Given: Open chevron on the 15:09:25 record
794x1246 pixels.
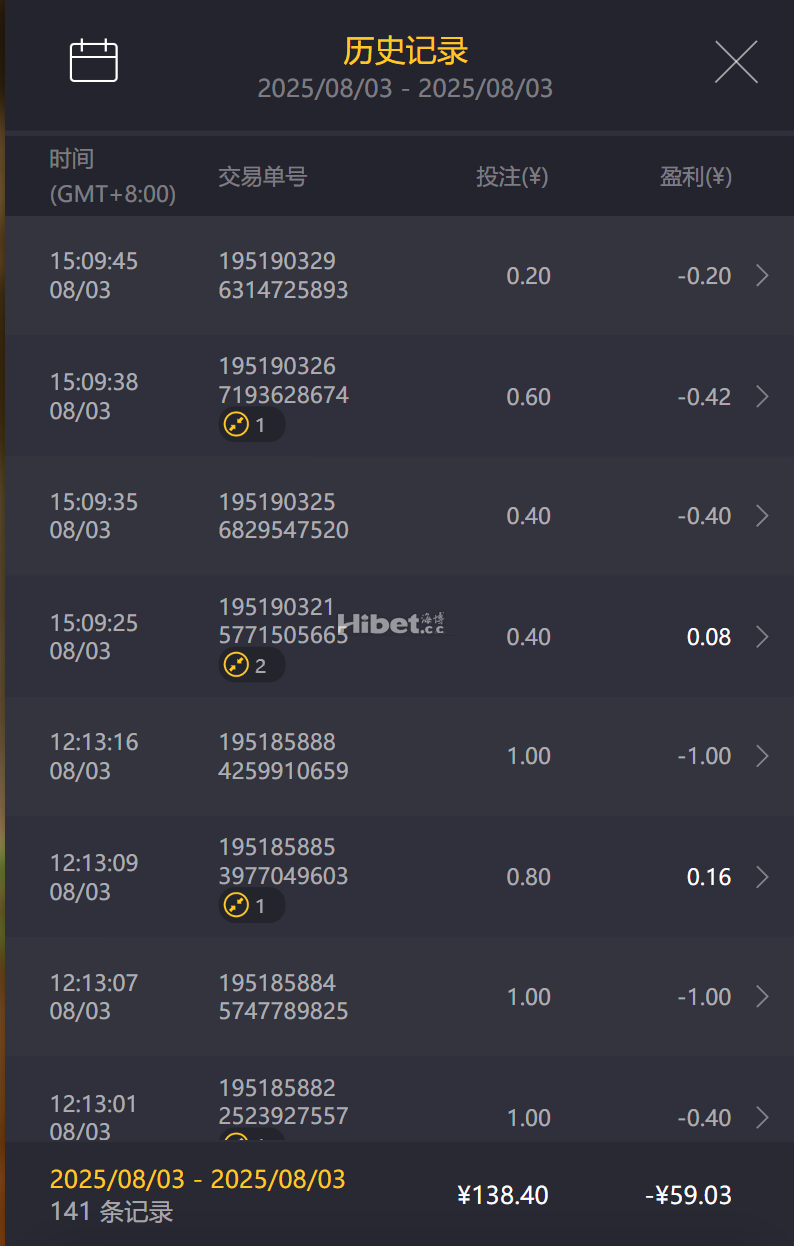Looking at the screenshot, I should click(x=762, y=637).
